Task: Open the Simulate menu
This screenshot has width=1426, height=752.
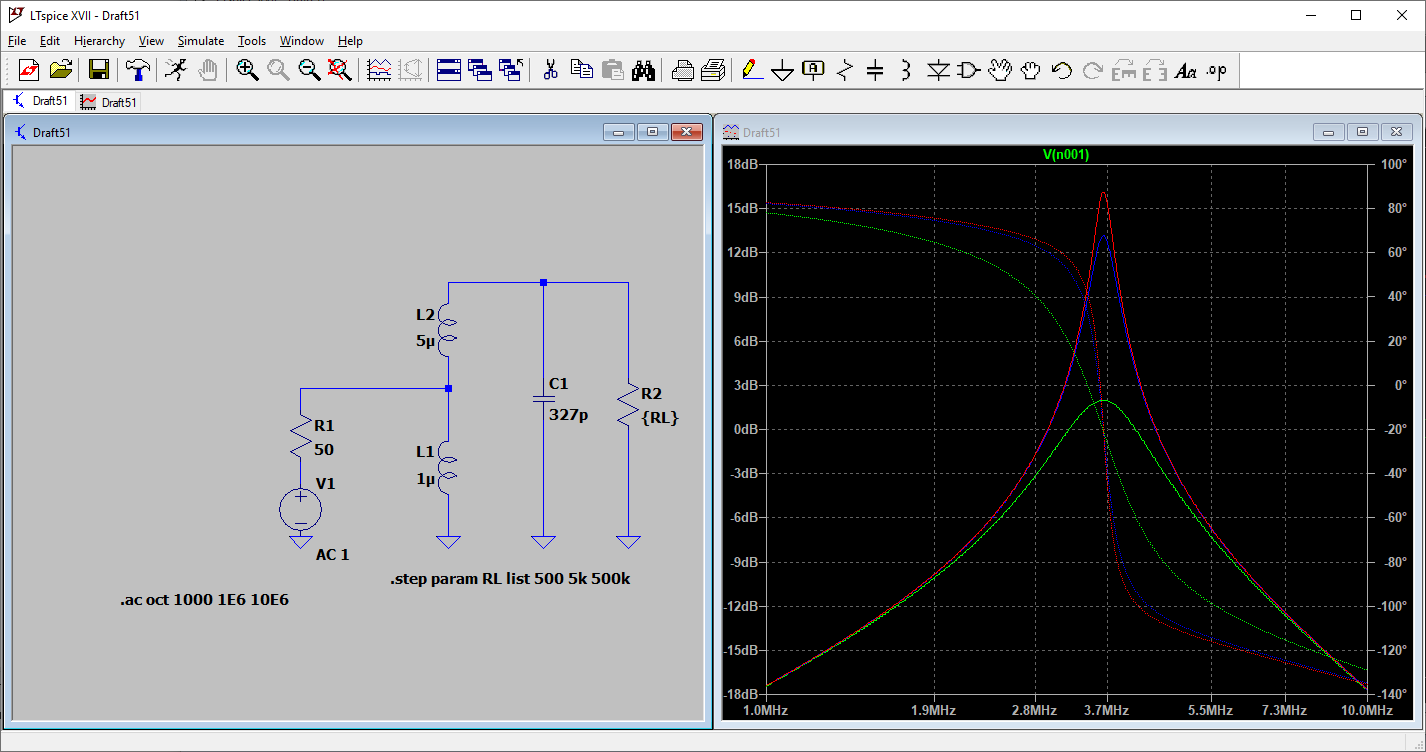Action: tap(200, 41)
